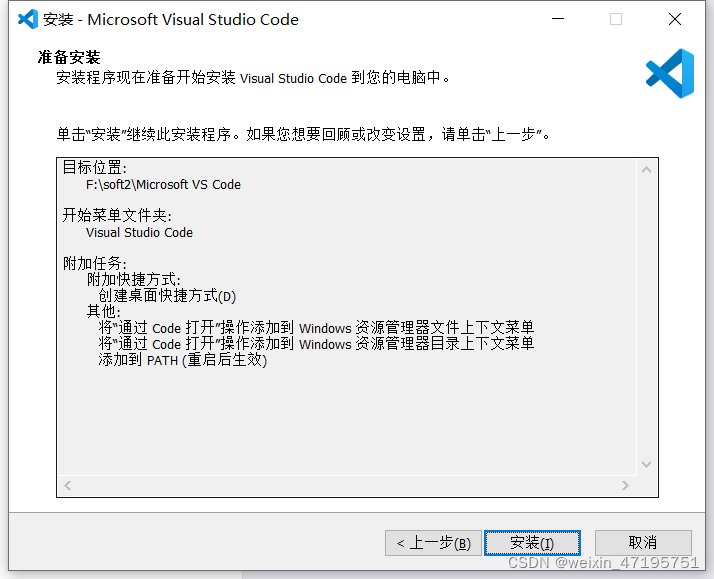Click the 安装 - Microsoft Visual Studio Code title
This screenshot has width=714, height=579.
pos(171,20)
